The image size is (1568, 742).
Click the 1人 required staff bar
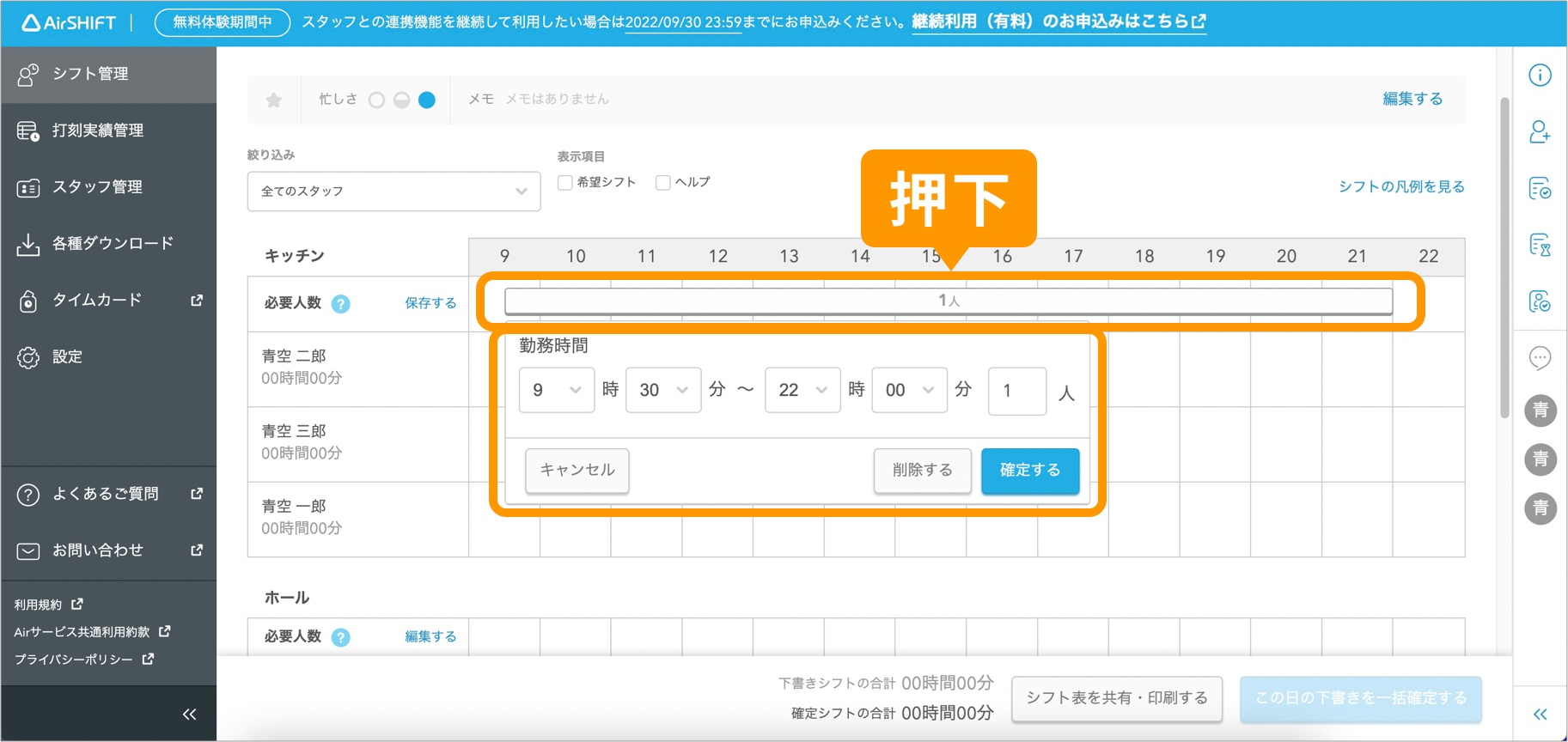[x=948, y=301]
